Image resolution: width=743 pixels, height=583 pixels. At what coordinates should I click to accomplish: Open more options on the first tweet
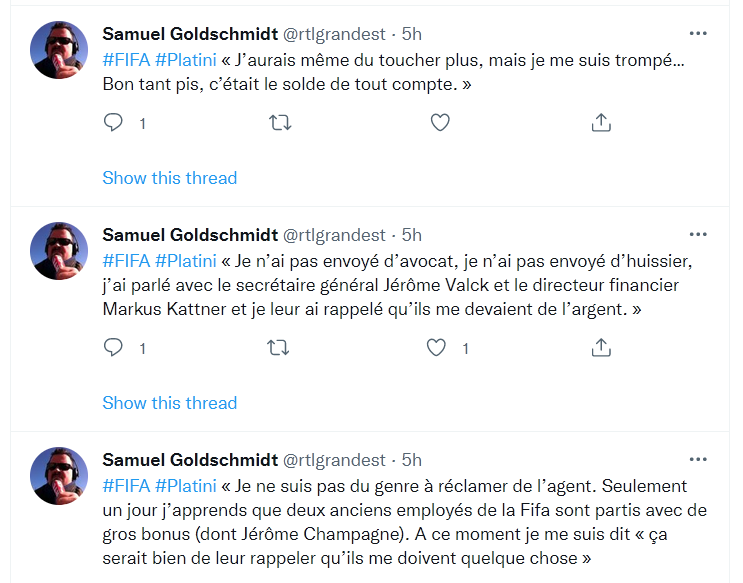coord(698,34)
